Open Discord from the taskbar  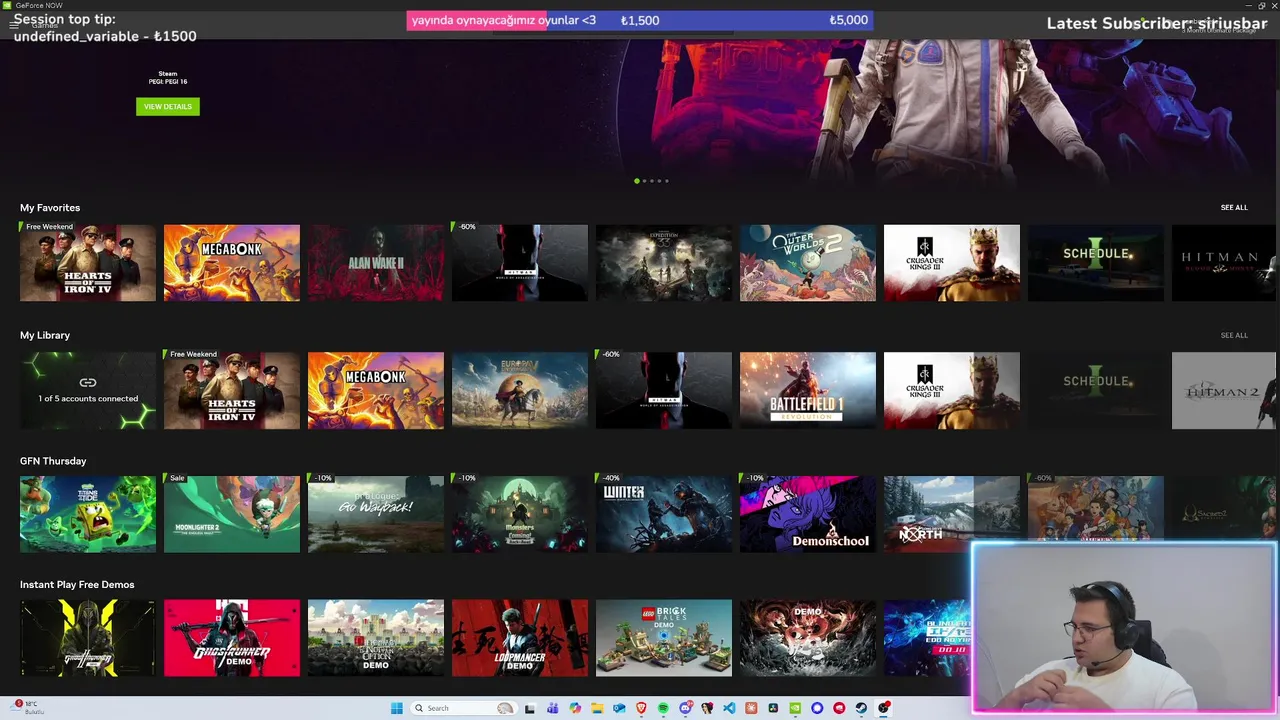(x=685, y=708)
